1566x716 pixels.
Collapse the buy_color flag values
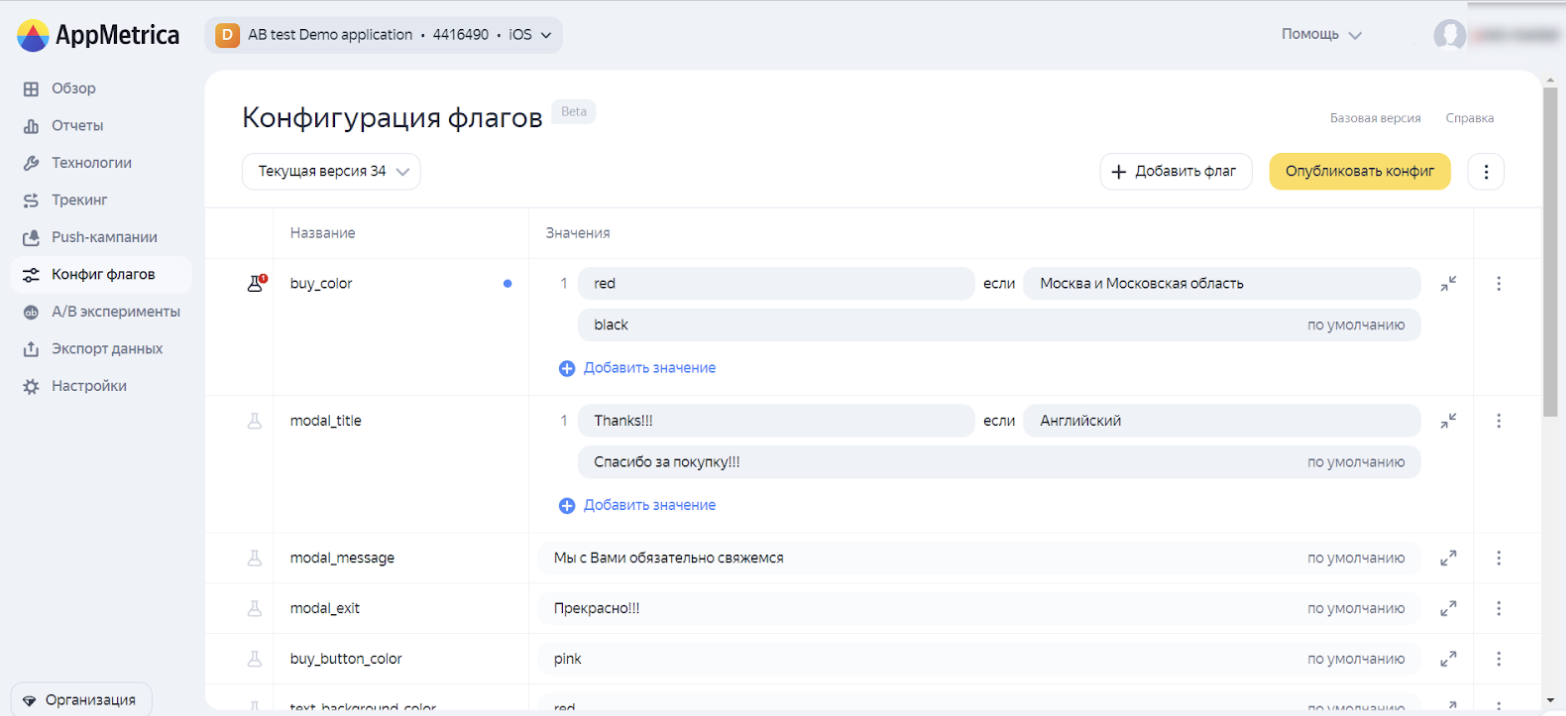[1448, 284]
